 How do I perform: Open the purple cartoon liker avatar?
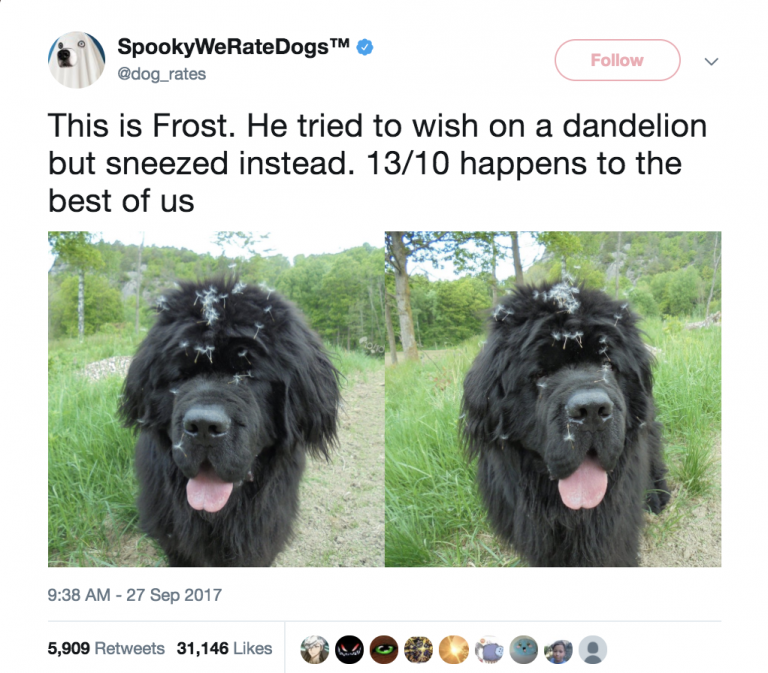pos(489,649)
